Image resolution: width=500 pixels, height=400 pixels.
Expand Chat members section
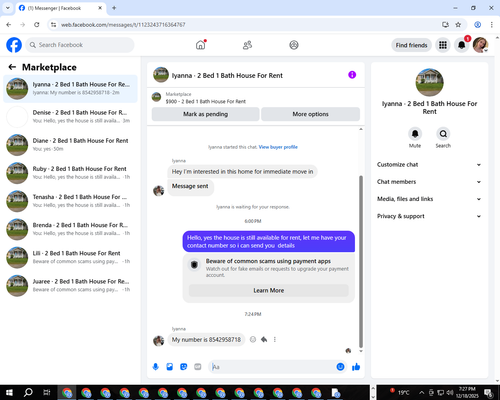[429, 182]
